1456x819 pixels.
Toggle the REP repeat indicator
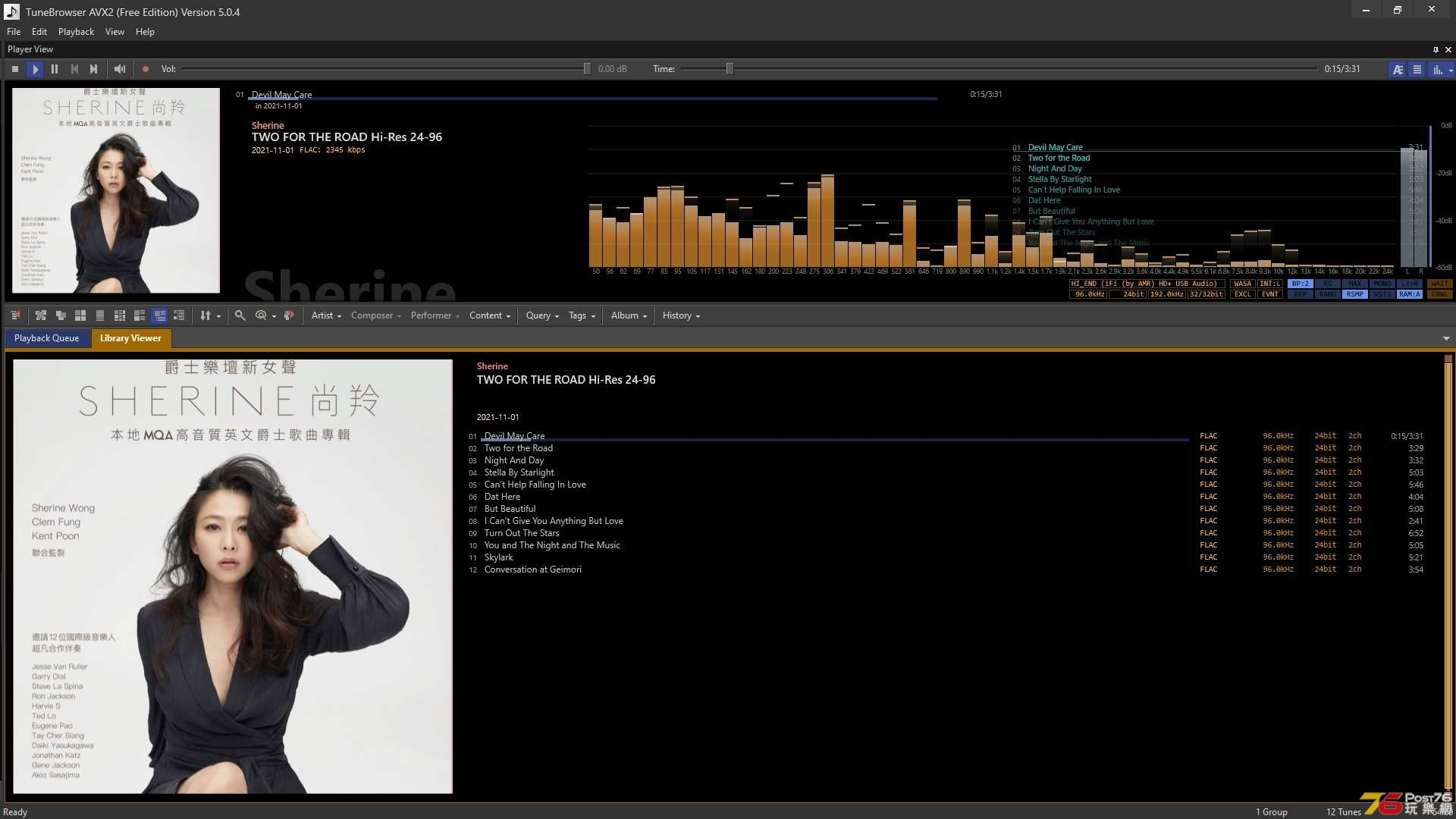[x=1301, y=294]
